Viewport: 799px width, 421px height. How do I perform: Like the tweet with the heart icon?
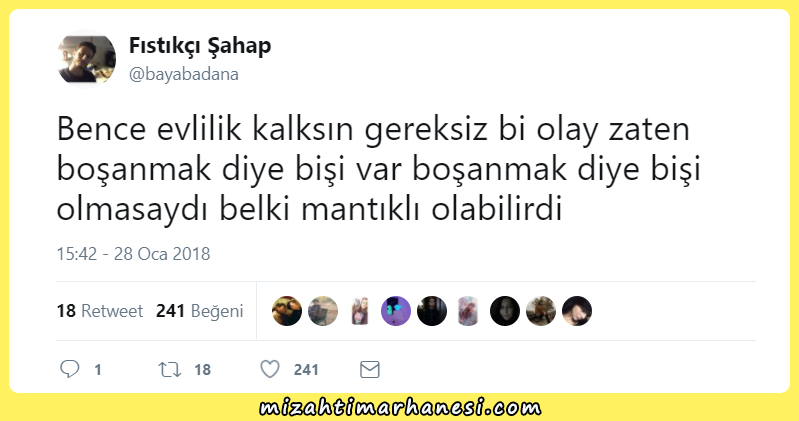click(270, 369)
